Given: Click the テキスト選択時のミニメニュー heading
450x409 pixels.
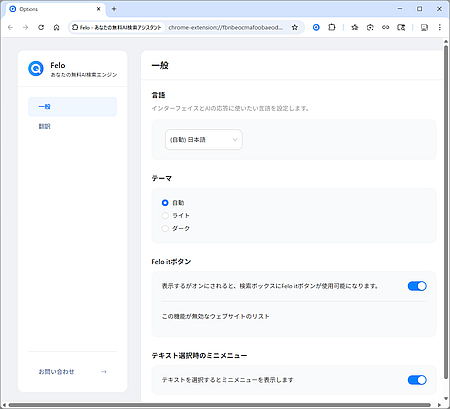Looking at the screenshot, I should (x=199, y=356).
